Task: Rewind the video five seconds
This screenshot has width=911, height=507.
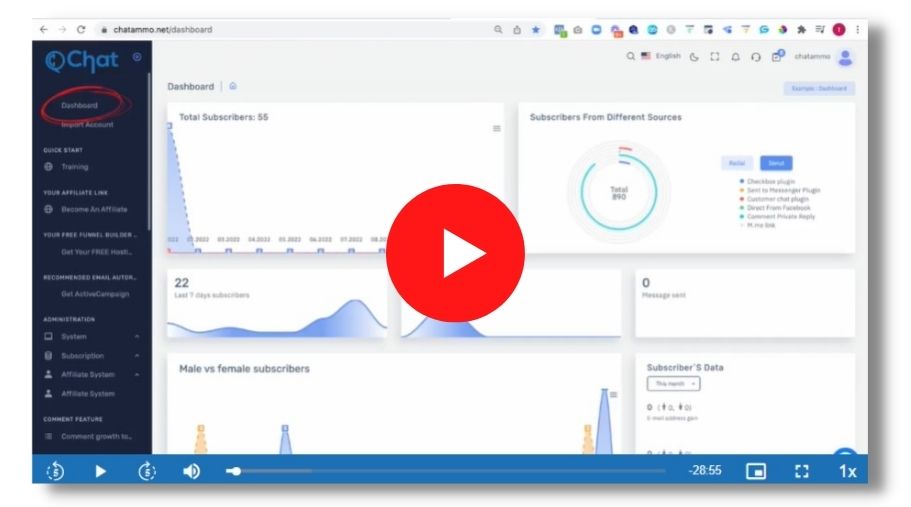Action: (x=55, y=471)
